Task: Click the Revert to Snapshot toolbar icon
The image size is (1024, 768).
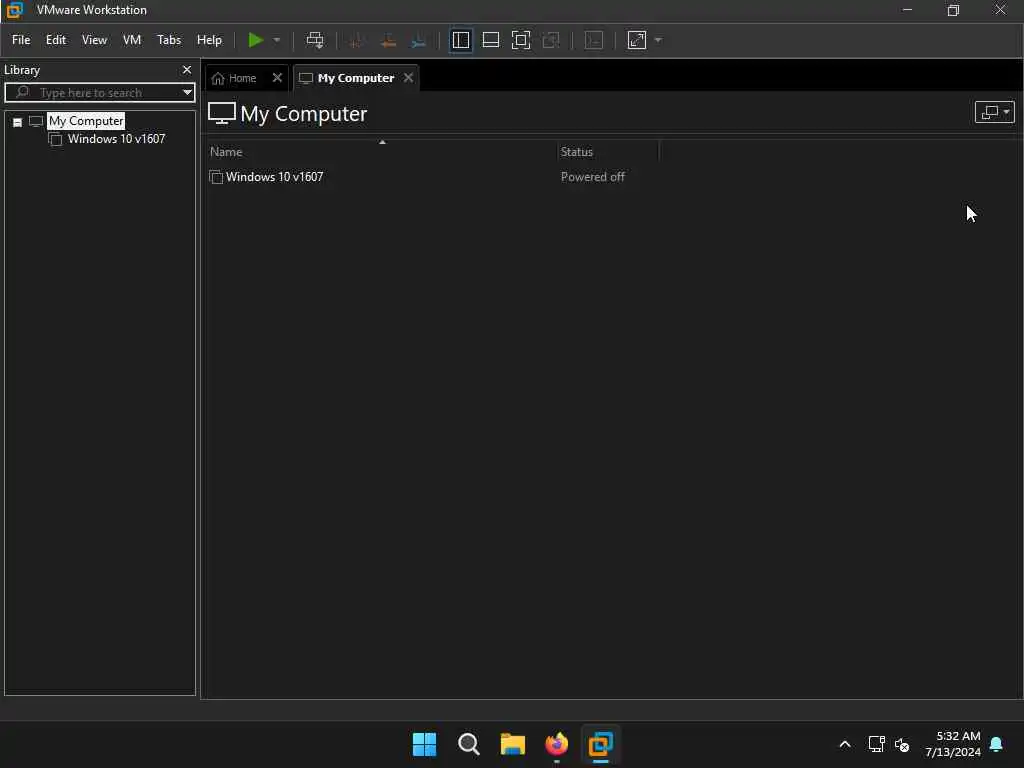Action: pos(388,40)
